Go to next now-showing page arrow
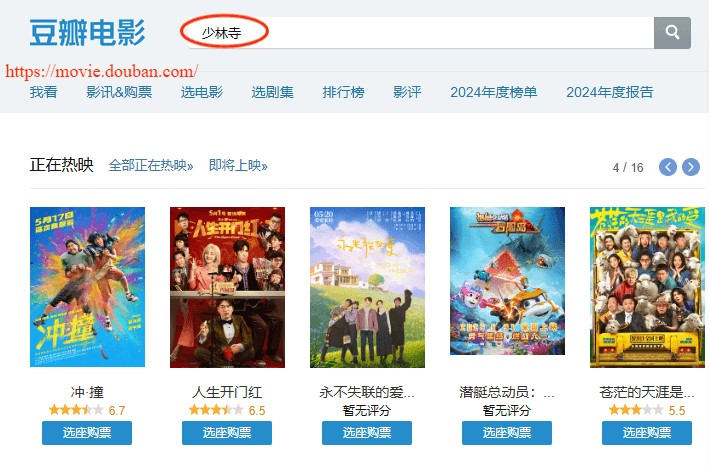 [690, 167]
